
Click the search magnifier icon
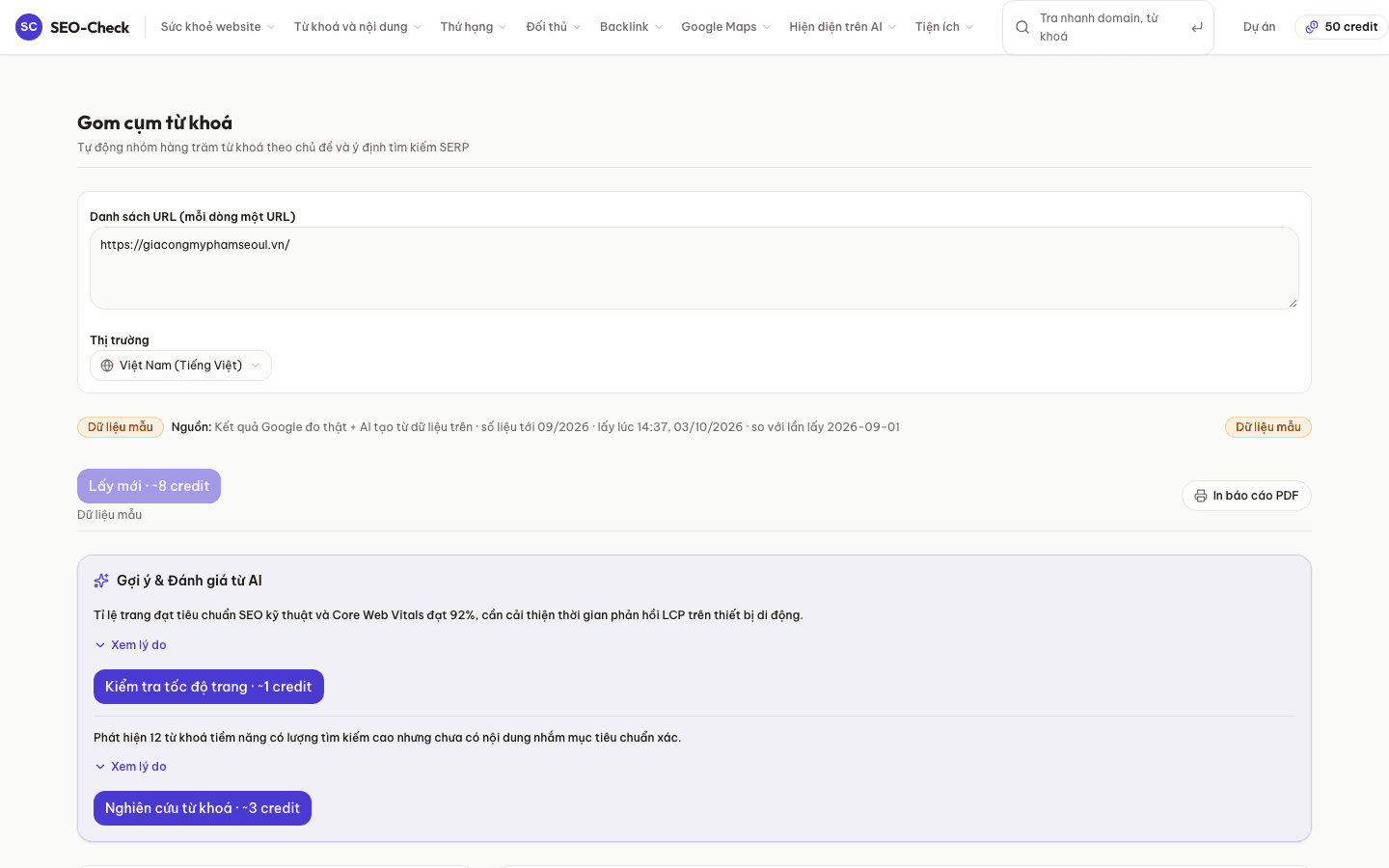[x=1022, y=27]
